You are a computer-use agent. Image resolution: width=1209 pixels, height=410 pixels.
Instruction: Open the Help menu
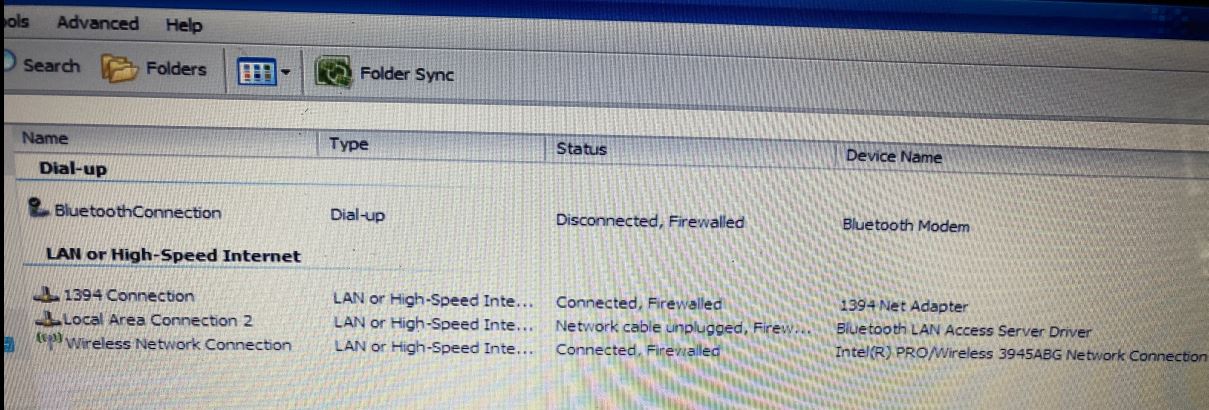(x=184, y=25)
